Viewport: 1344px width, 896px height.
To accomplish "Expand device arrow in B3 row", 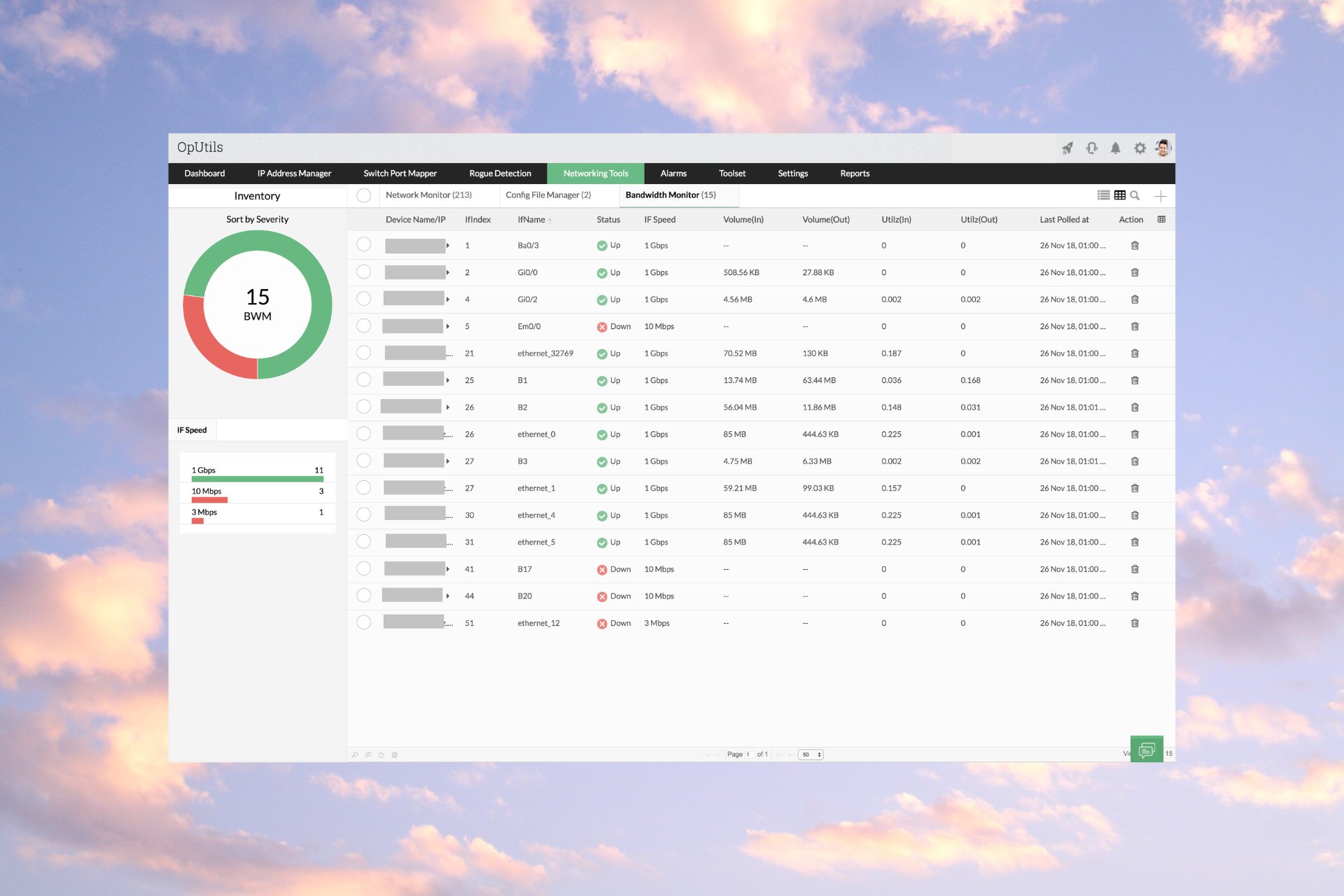I will [x=448, y=461].
